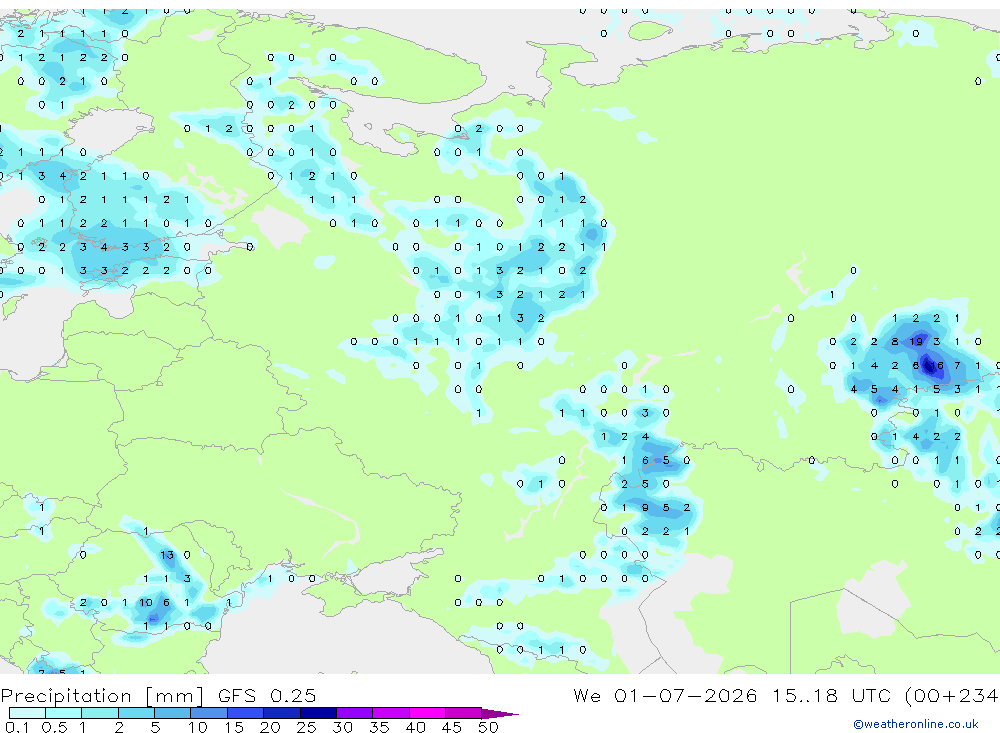1000x733 pixels.
Task: Pick the 35–40 mm legend color swatch
Action: click(390, 713)
